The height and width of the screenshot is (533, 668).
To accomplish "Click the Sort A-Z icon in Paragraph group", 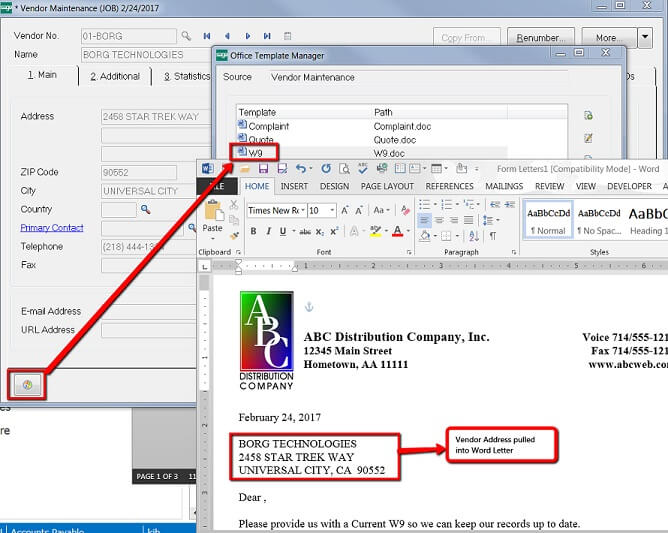I will coord(474,236).
